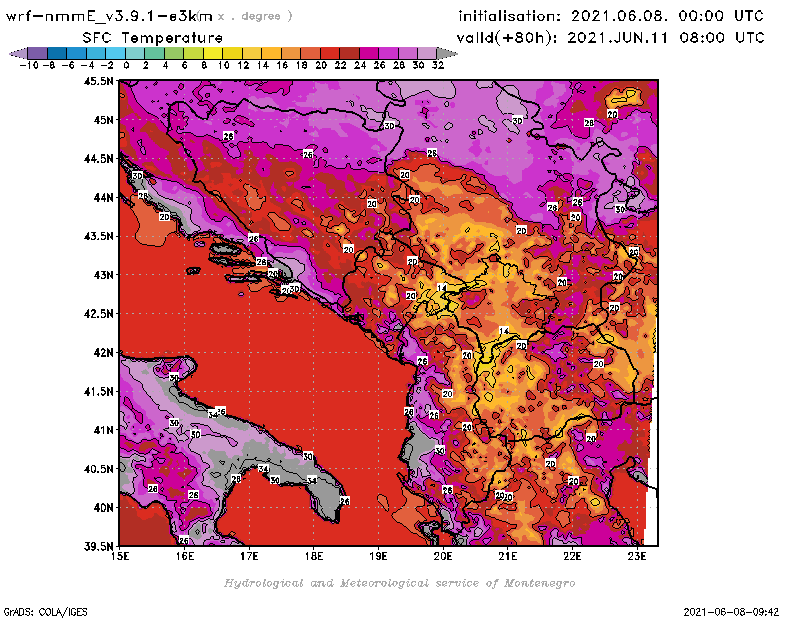Pick the legend swatch between 14 and 16
The image size is (800, 618).
271,54
